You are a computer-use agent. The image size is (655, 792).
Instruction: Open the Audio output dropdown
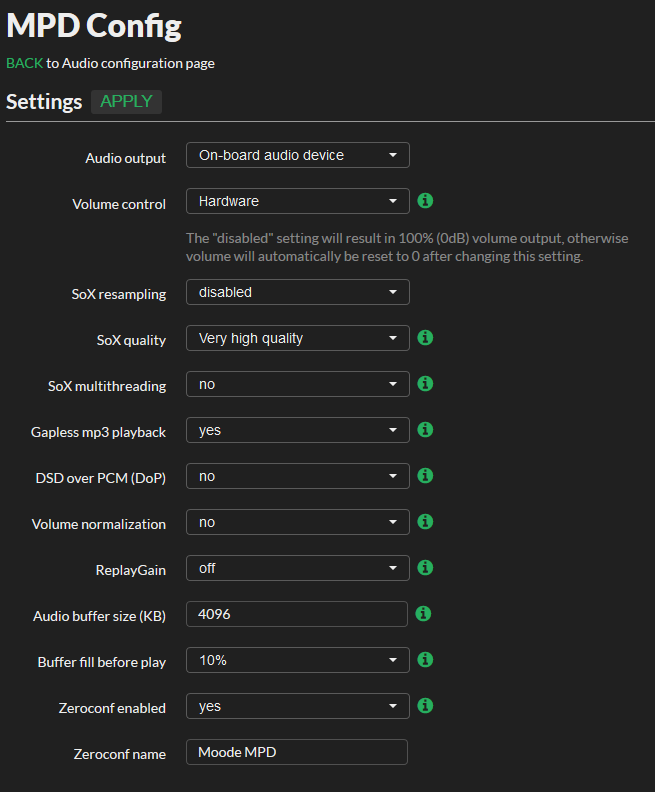[297, 155]
